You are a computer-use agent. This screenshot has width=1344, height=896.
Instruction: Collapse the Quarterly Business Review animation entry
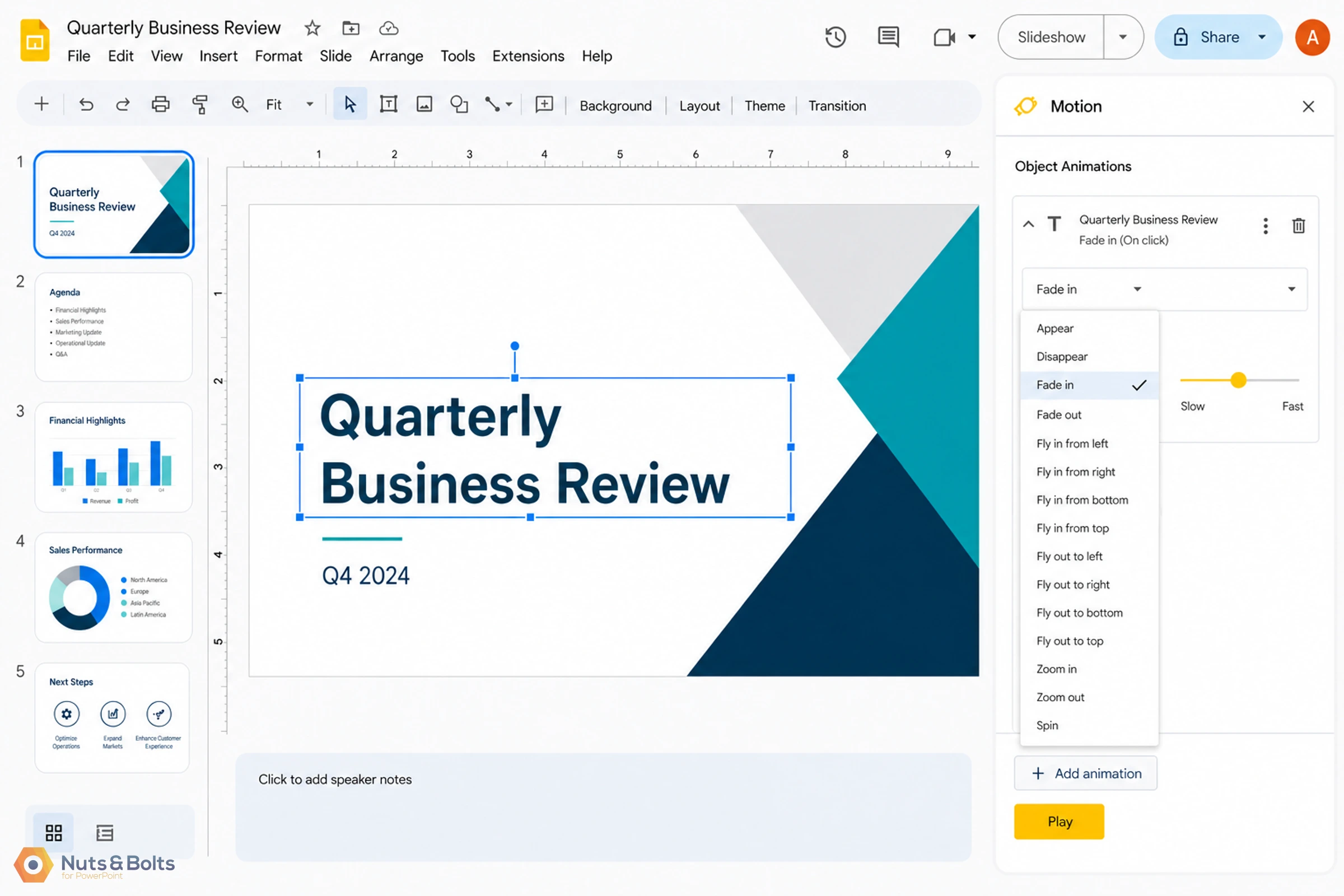coord(1028,224)
